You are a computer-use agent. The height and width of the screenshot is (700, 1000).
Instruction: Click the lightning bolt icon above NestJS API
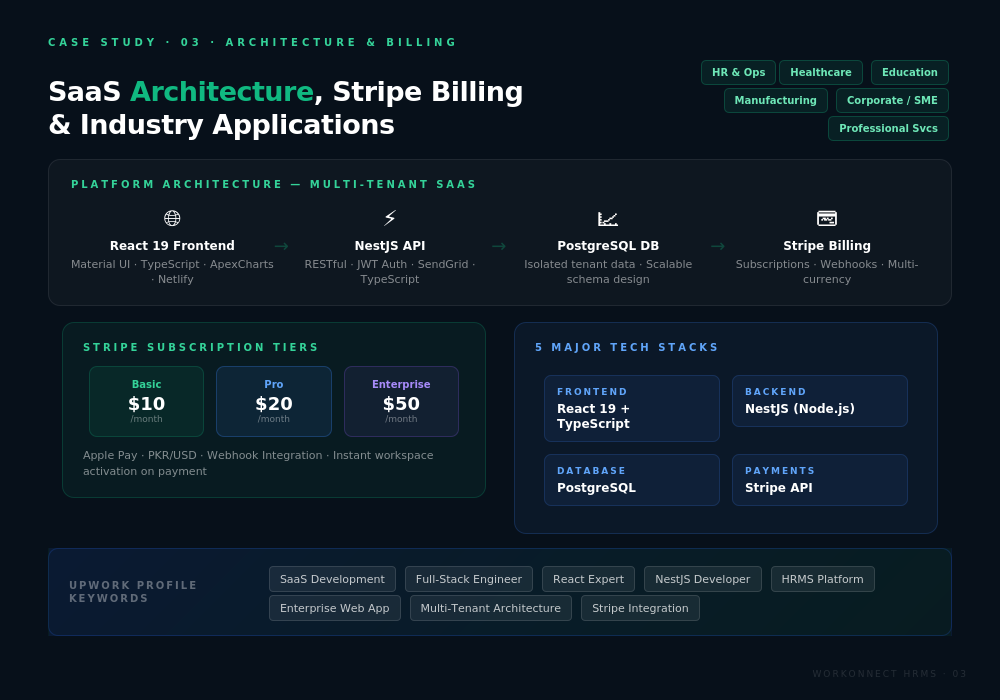tap(390, 218)
